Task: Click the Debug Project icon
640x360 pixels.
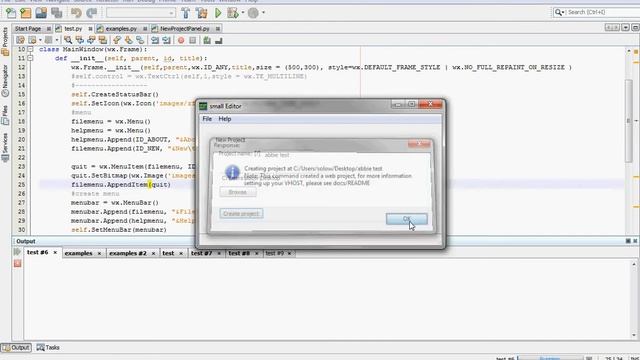Action: (x=233, y=13)
